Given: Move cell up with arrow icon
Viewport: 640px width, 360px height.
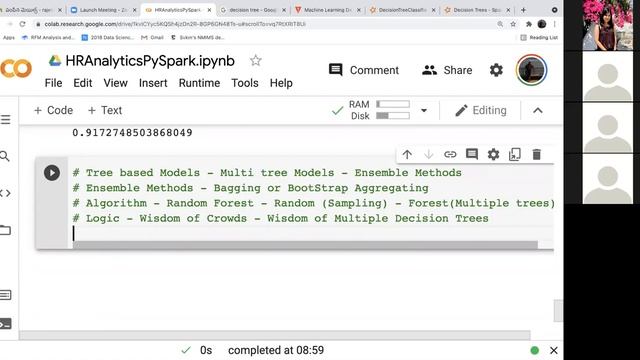Looking at the screenshot, I should 407,155.
